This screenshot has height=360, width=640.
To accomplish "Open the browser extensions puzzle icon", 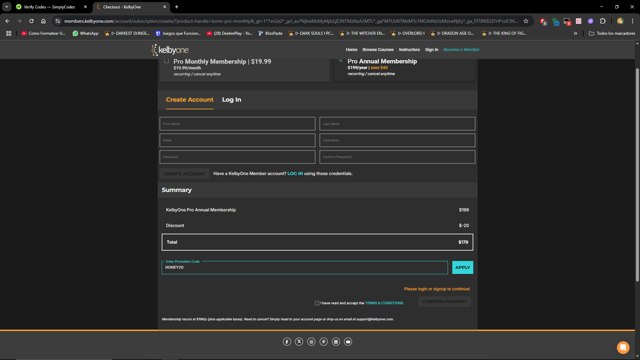I will [602, 21].
